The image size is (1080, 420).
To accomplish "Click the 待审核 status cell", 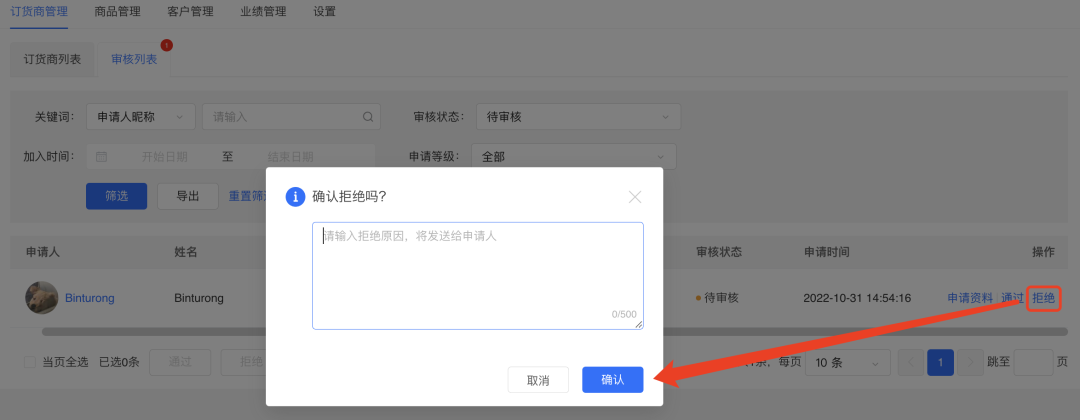I will tap(717, 298).
